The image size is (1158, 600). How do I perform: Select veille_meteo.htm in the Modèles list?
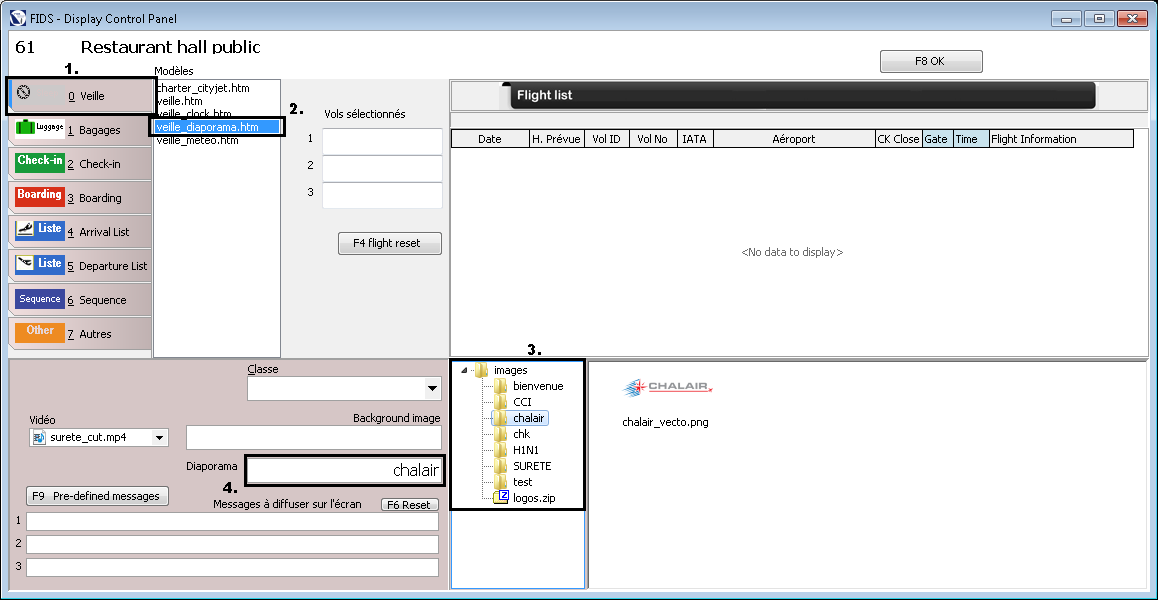coord(198,141)
